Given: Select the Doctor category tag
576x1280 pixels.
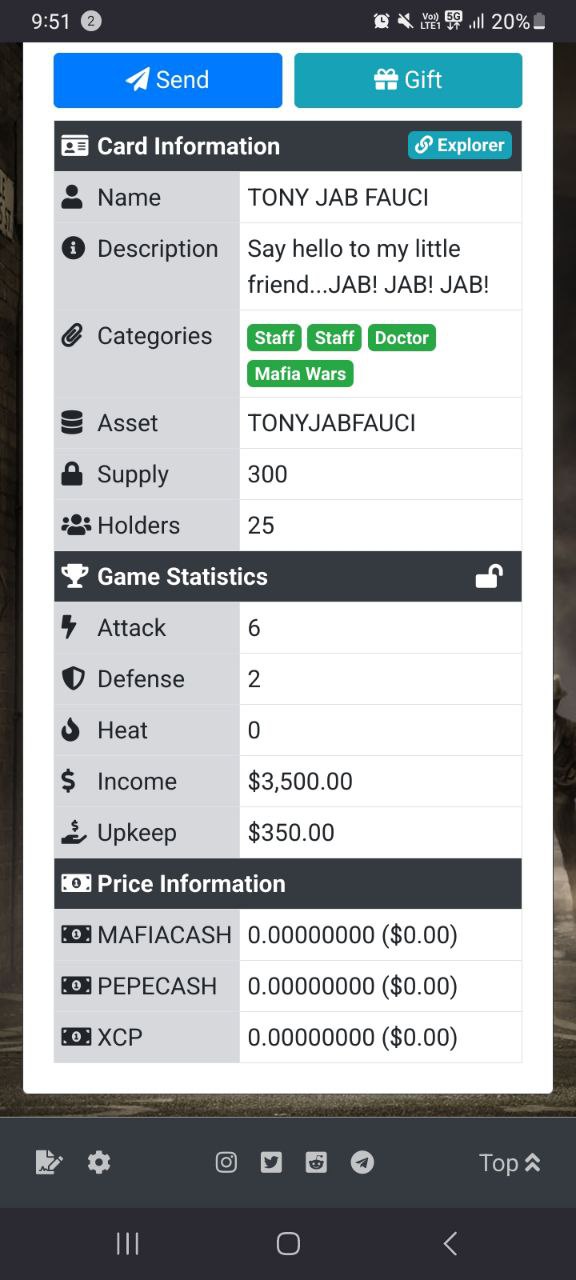Looking at the screenshot, I should 402,338.
